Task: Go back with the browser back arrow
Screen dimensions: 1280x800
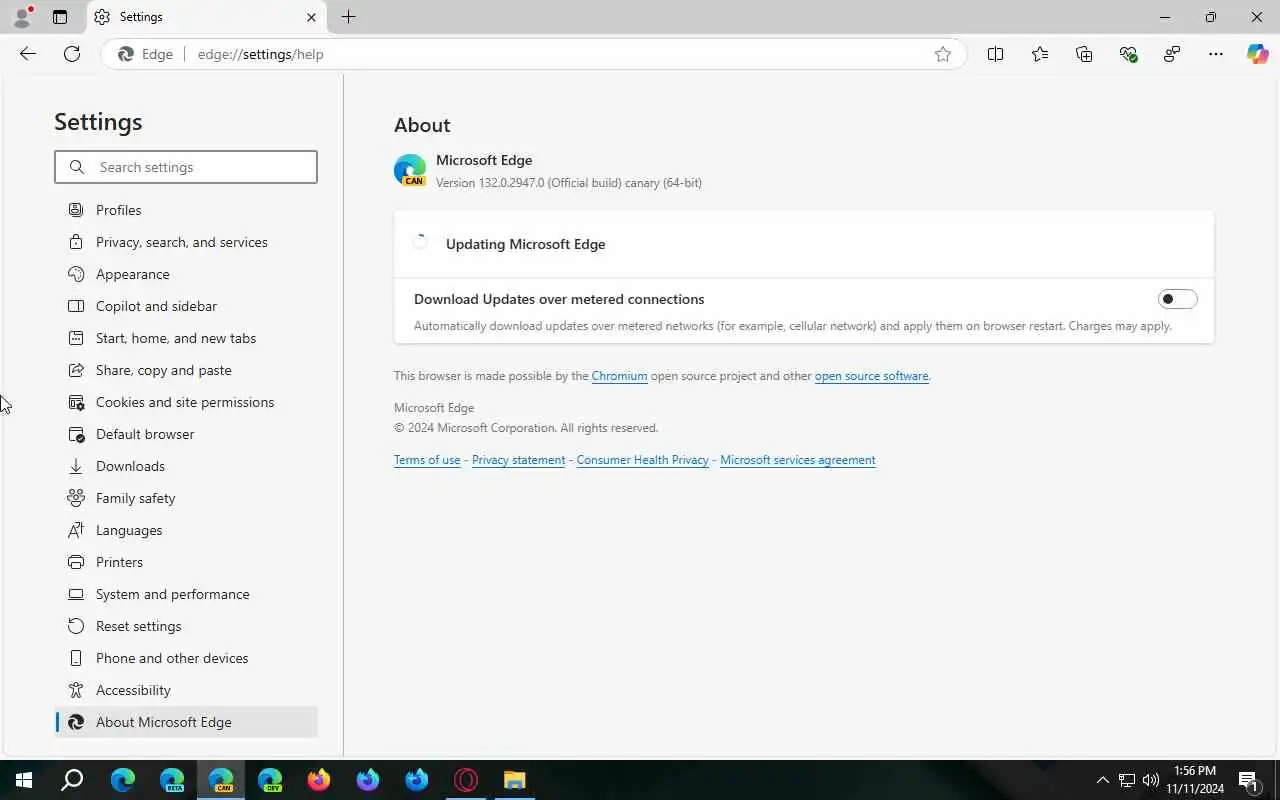Action: 28,54
